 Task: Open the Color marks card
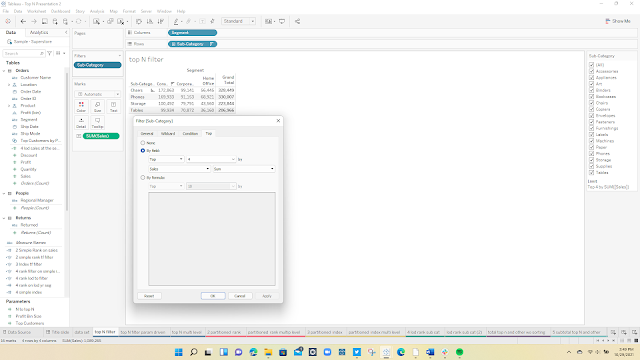(81, 107)
